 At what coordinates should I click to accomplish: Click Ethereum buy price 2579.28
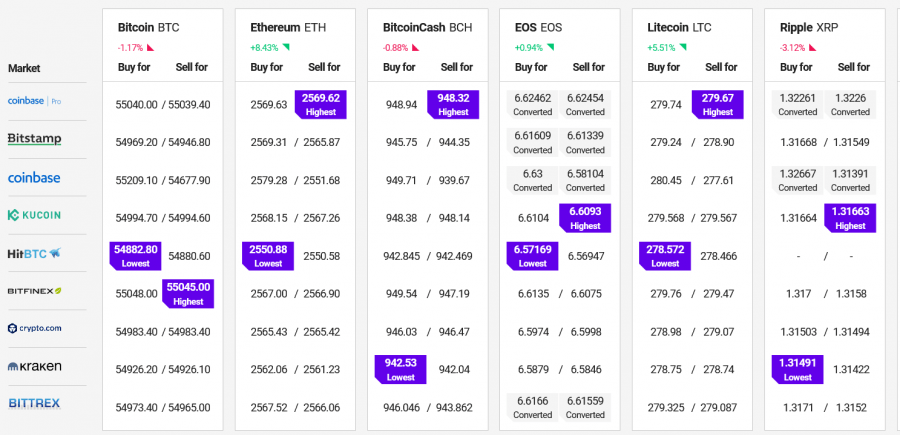pos(269,180)
